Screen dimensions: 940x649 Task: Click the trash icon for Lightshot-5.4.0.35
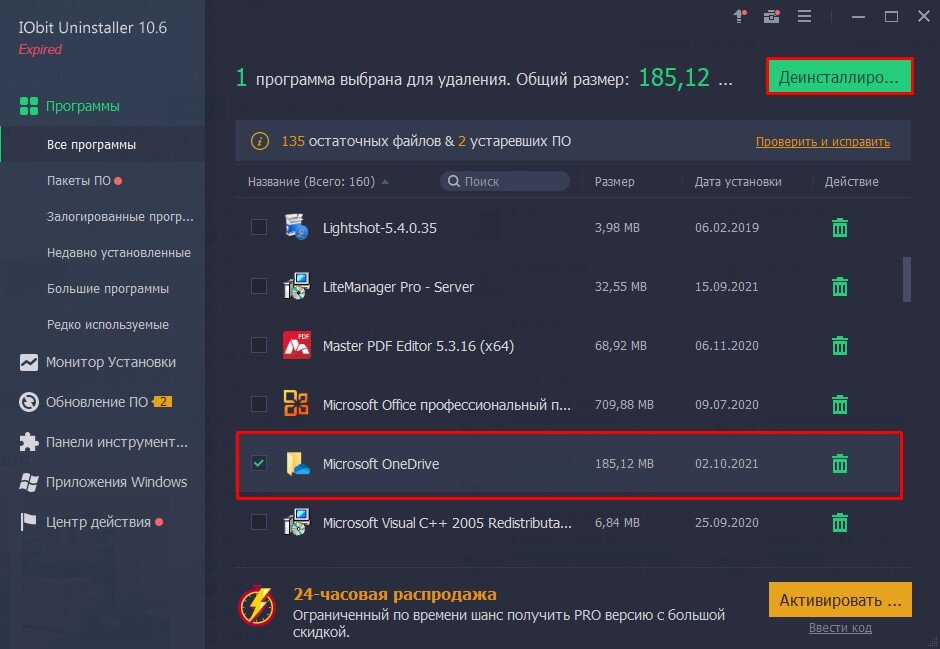click(x=839, y=228)
